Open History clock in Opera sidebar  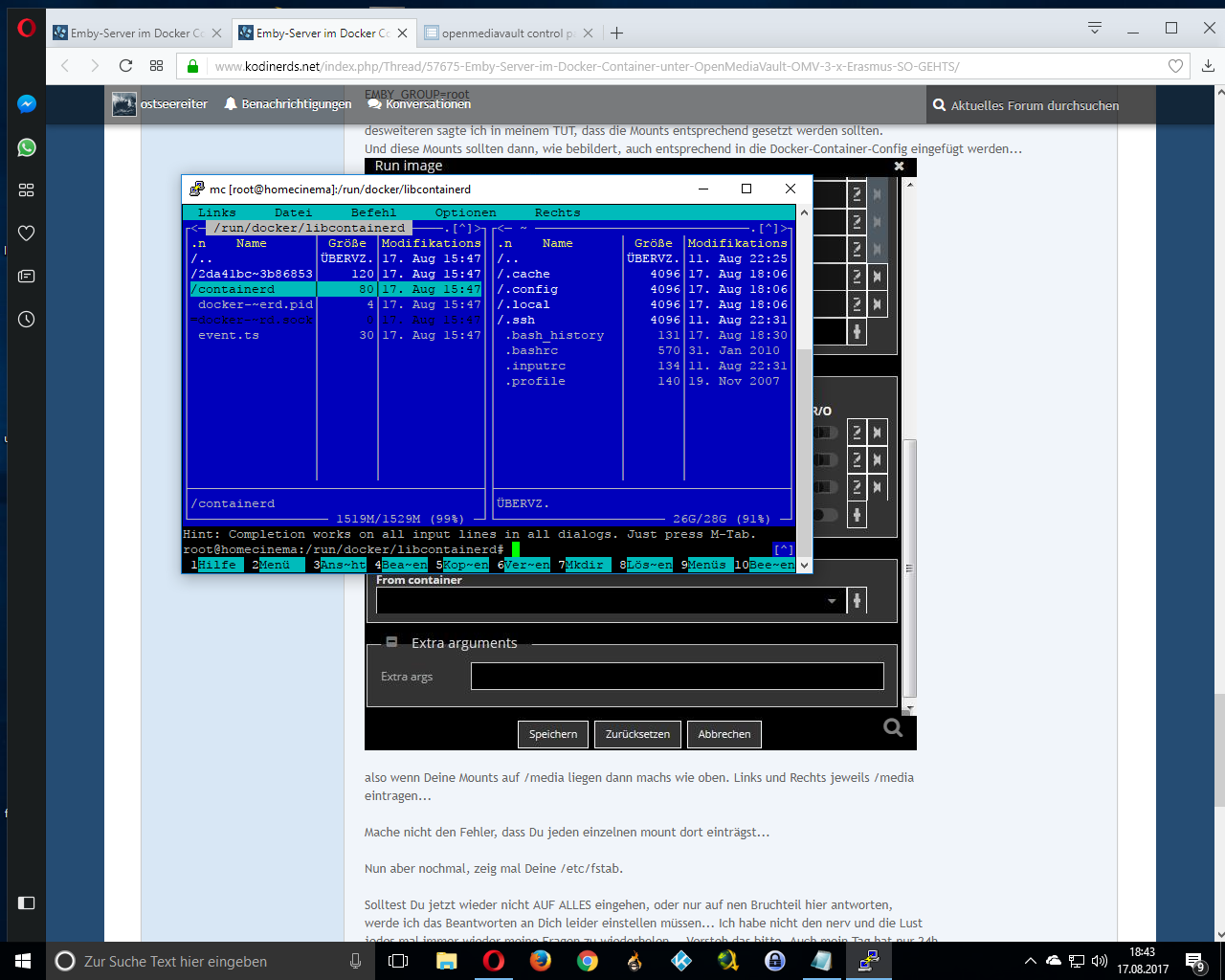[x=27, y=319]
